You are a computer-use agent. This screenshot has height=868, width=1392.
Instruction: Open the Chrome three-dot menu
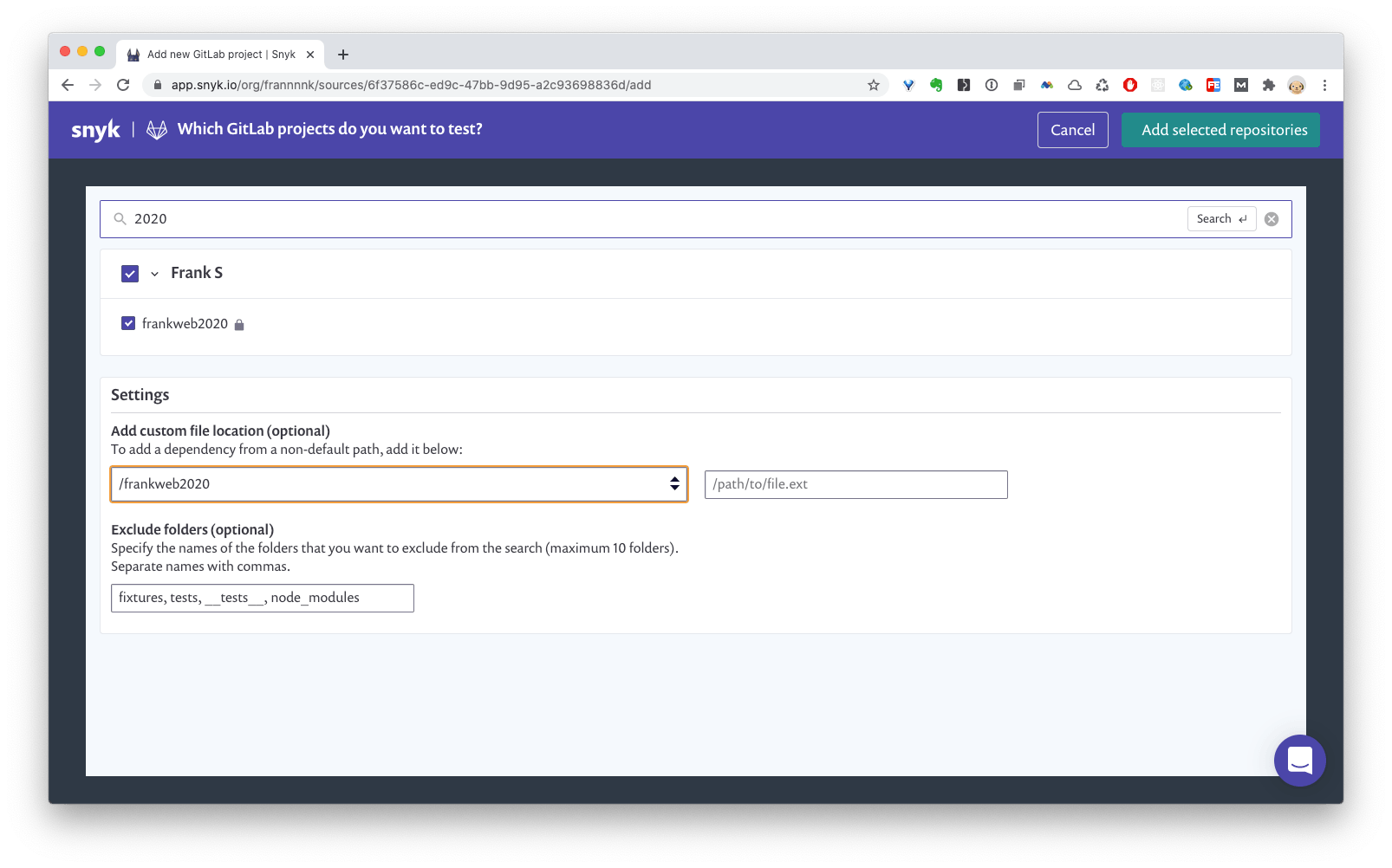coord(1324,85)
